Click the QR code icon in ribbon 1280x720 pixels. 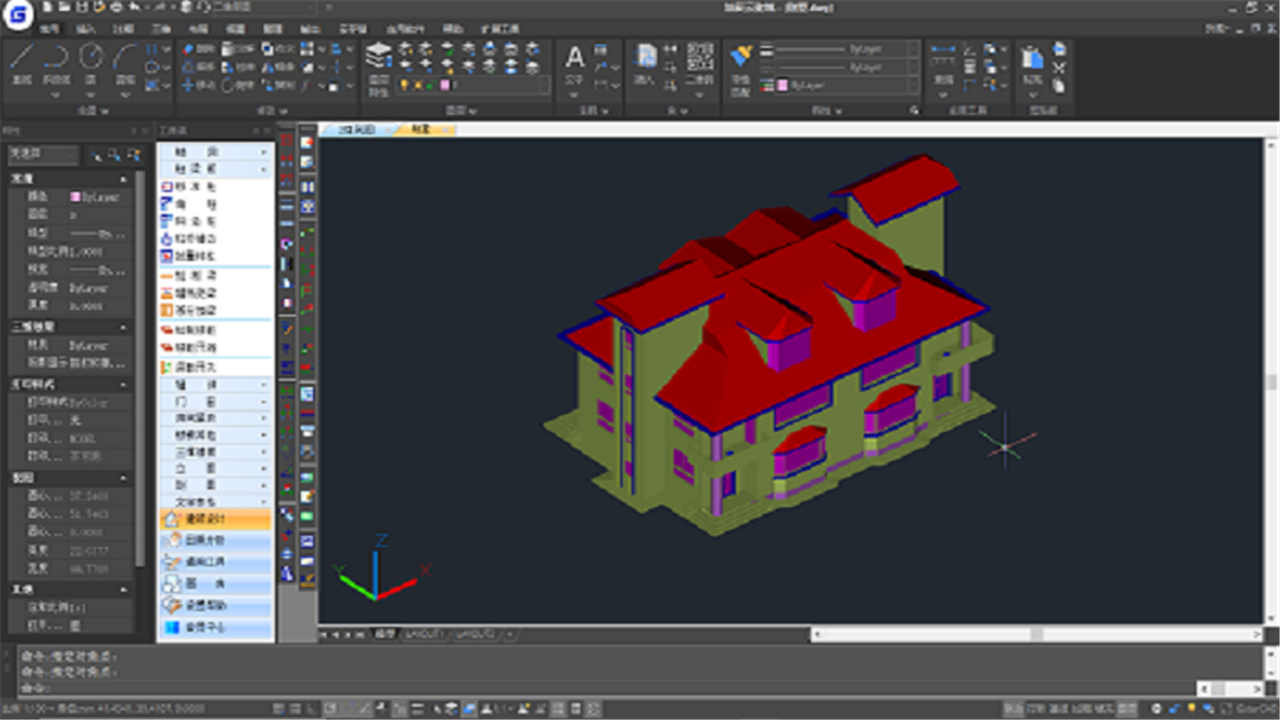click(702, 57)
